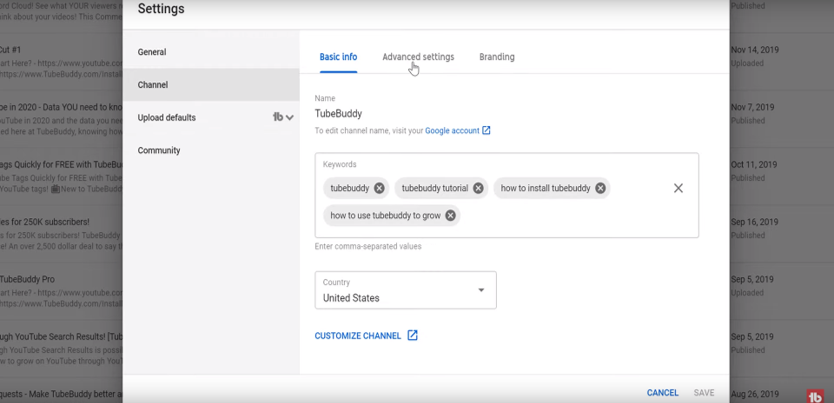This screenshot has height=403, width=834.
Task: Click external link icon next to Google account
Action: click(x=487, y=131)
